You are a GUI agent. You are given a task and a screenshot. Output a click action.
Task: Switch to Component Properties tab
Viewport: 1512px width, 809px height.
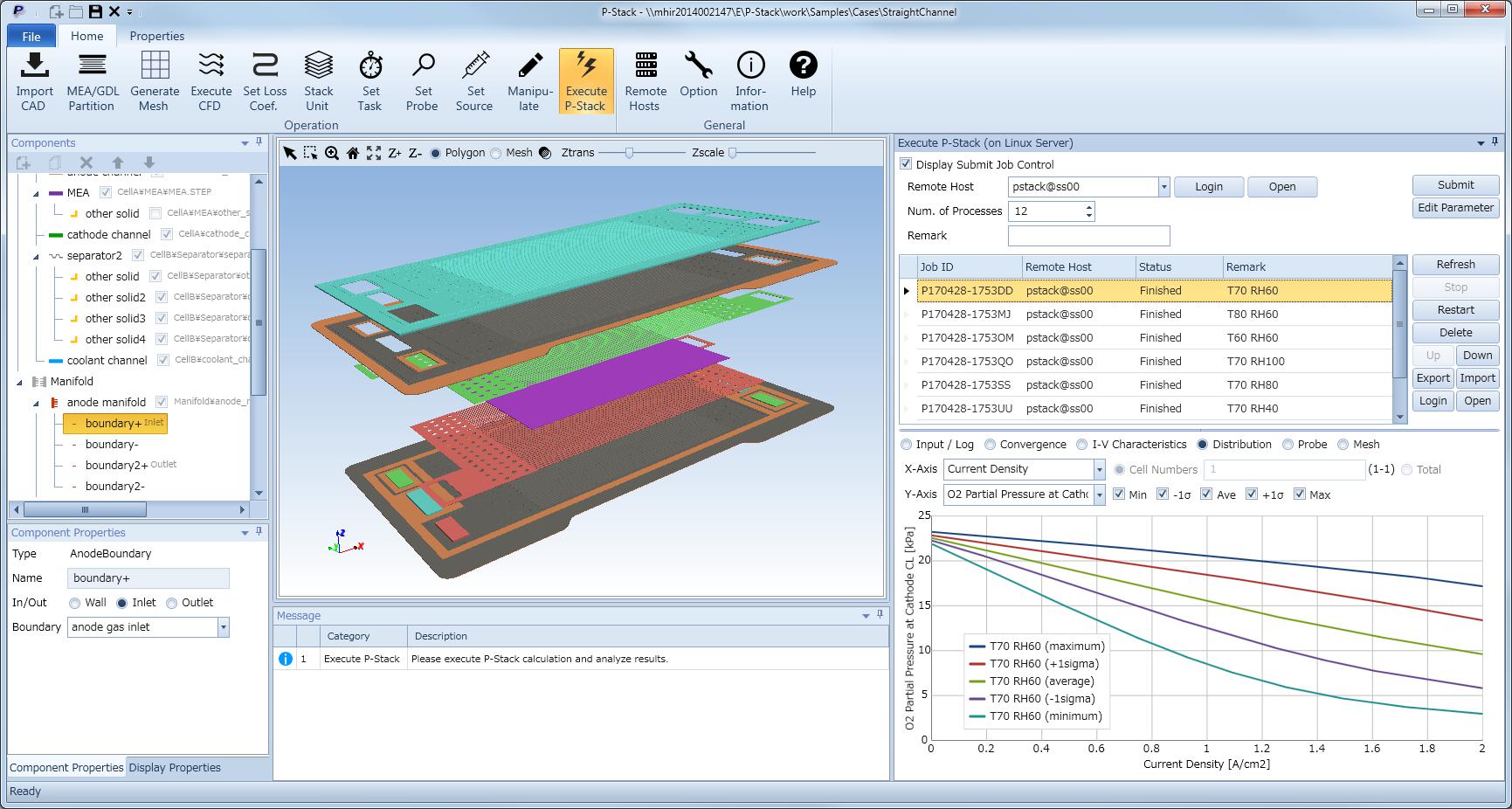pos(66,768)
